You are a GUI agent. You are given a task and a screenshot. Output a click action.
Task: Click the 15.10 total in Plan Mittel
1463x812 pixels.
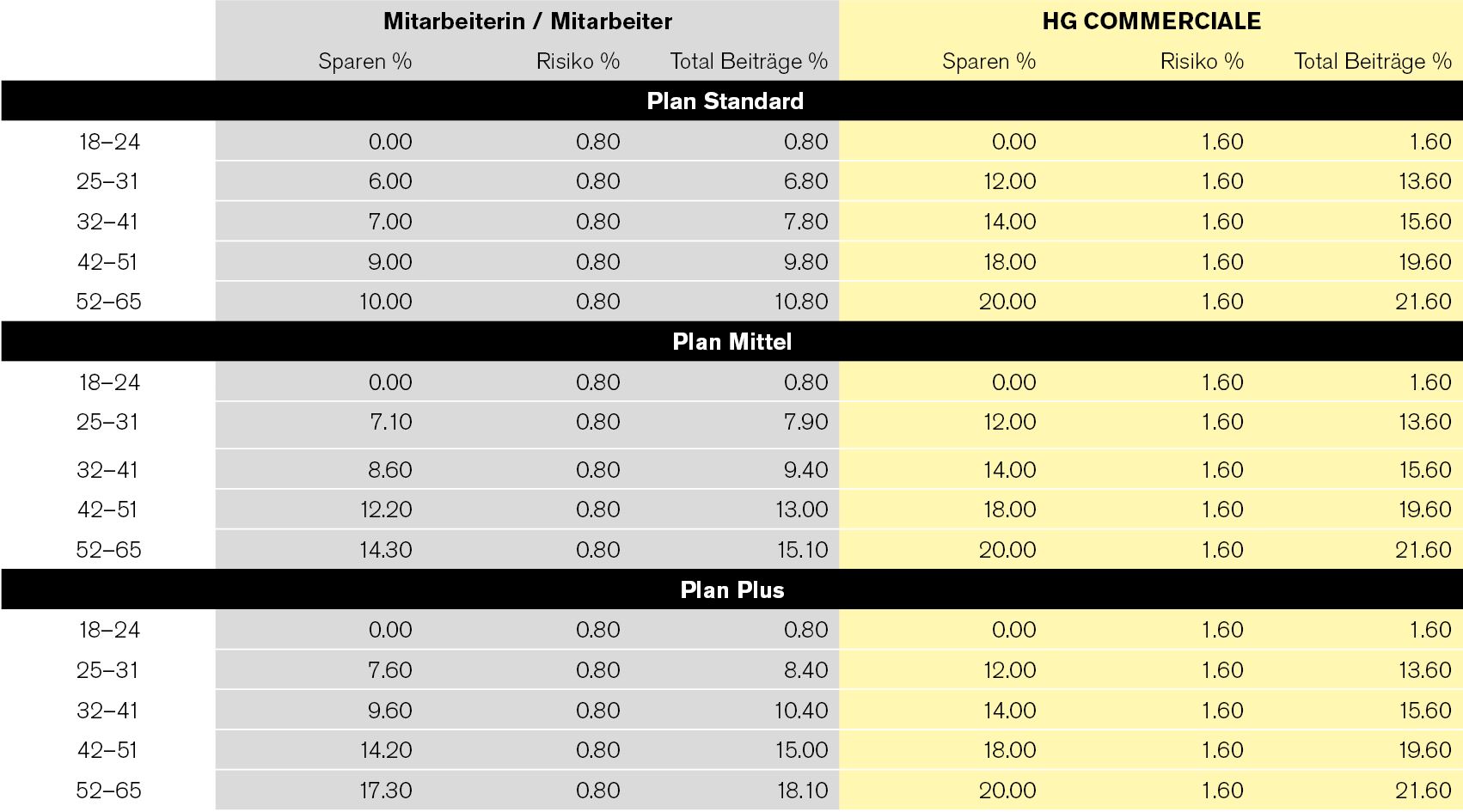click(803, 550)
